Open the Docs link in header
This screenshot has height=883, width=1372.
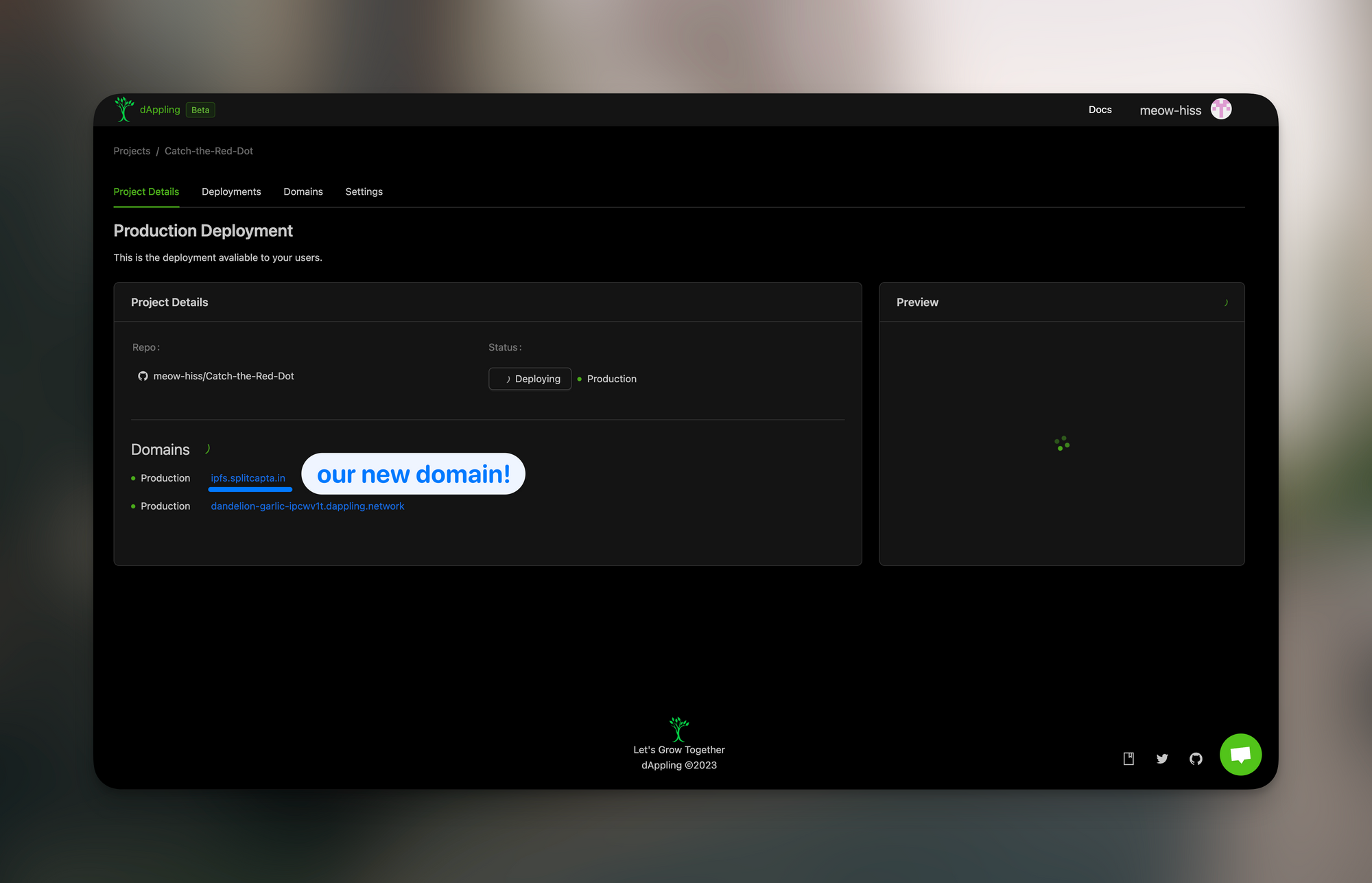(1100, 110)
